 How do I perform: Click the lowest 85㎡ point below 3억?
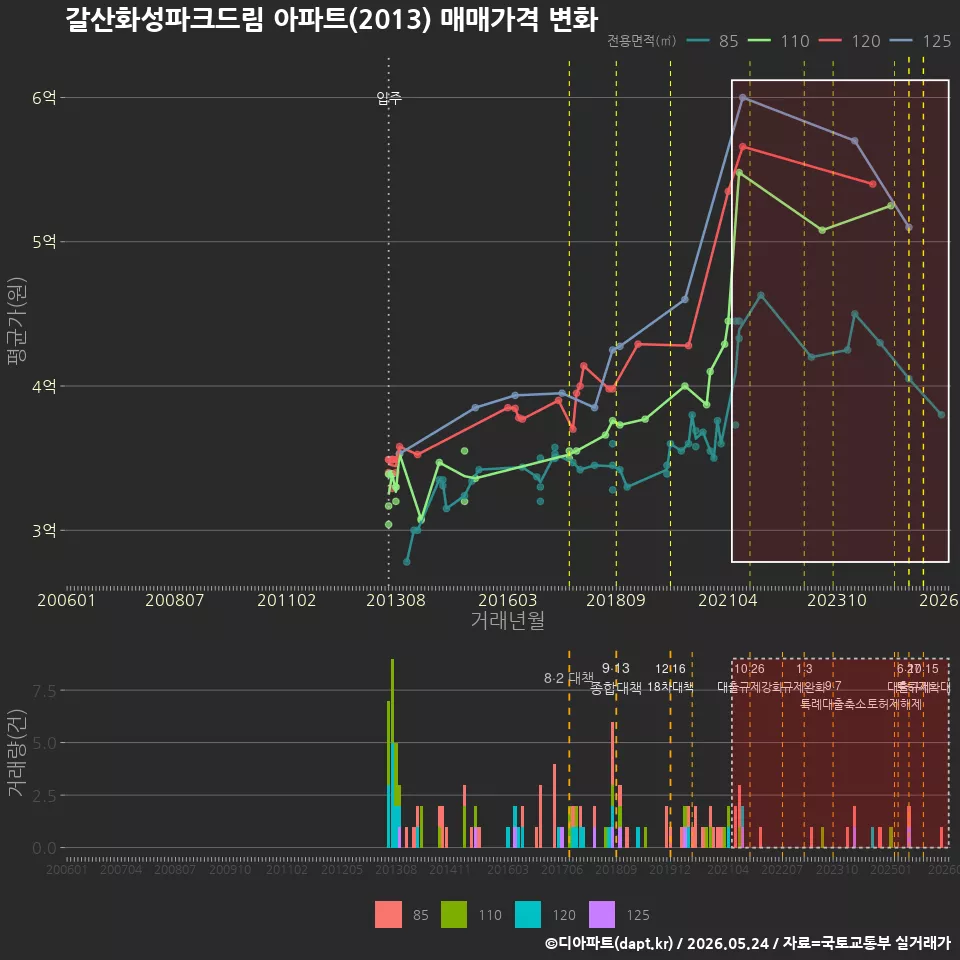tap(407, 561)
